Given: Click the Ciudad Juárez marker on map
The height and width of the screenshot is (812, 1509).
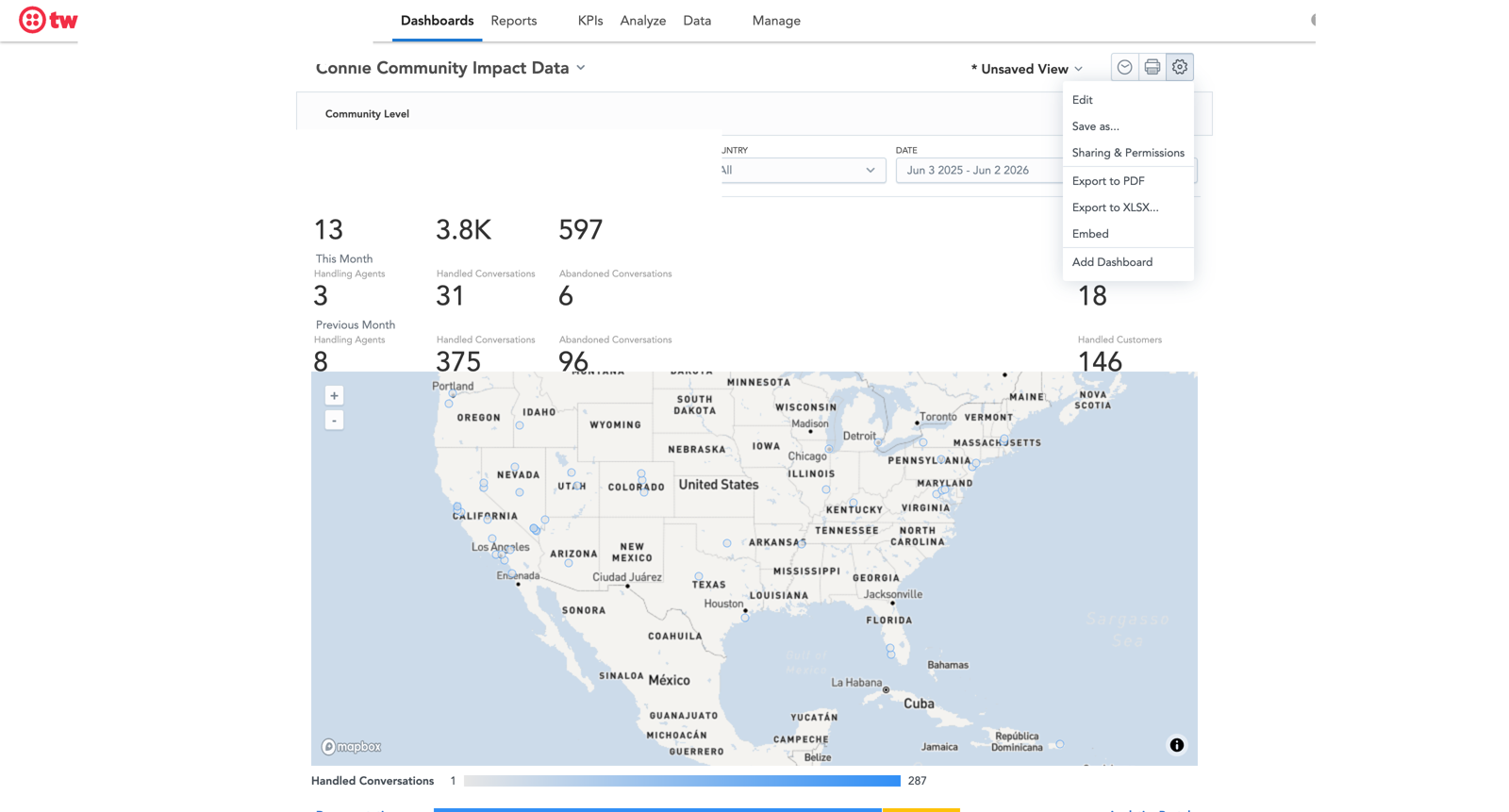Looking at the screenshot, I should click(x=627, y=586).
